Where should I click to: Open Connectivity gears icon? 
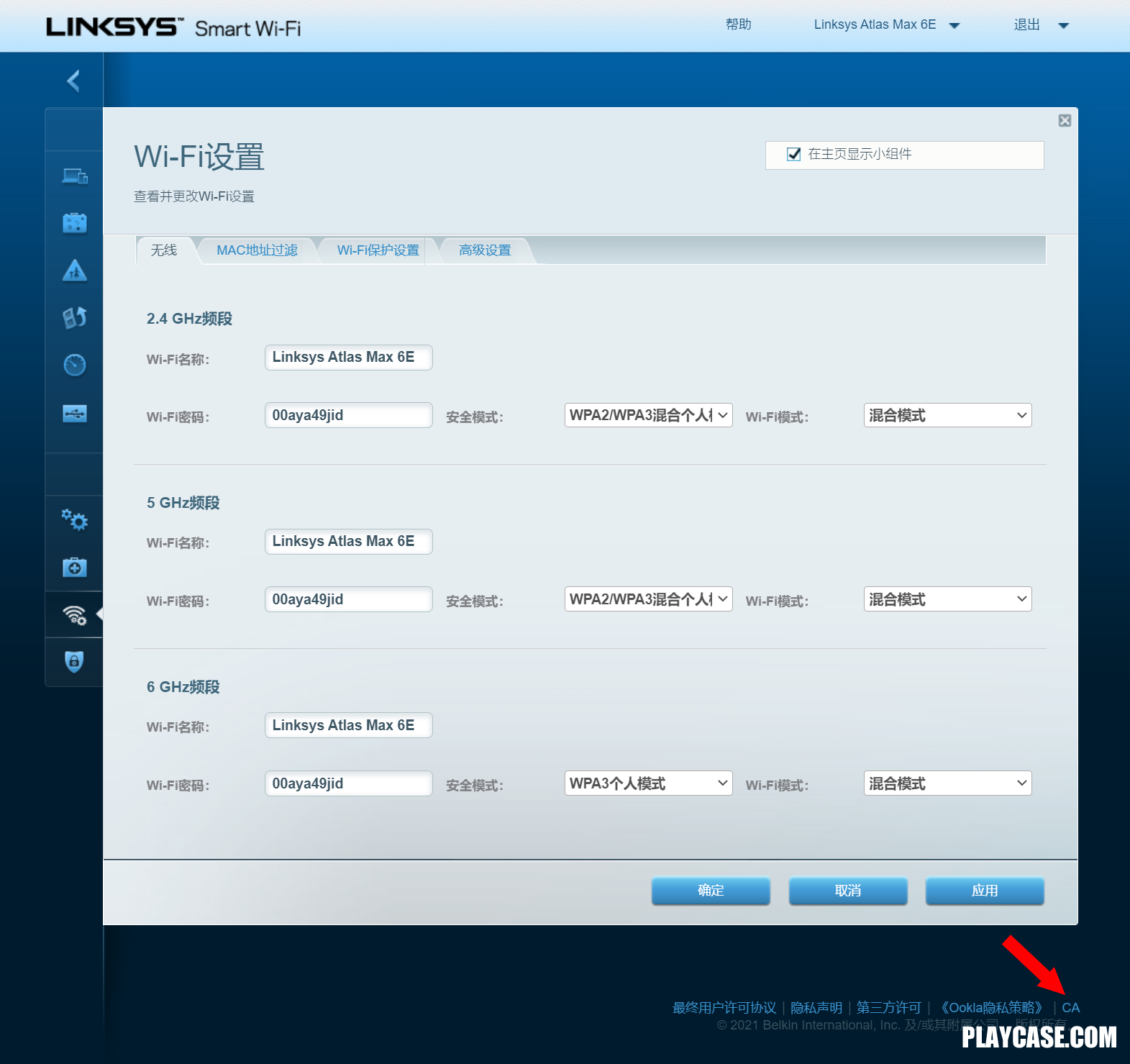pyautogui.click(x=75, y=519)
